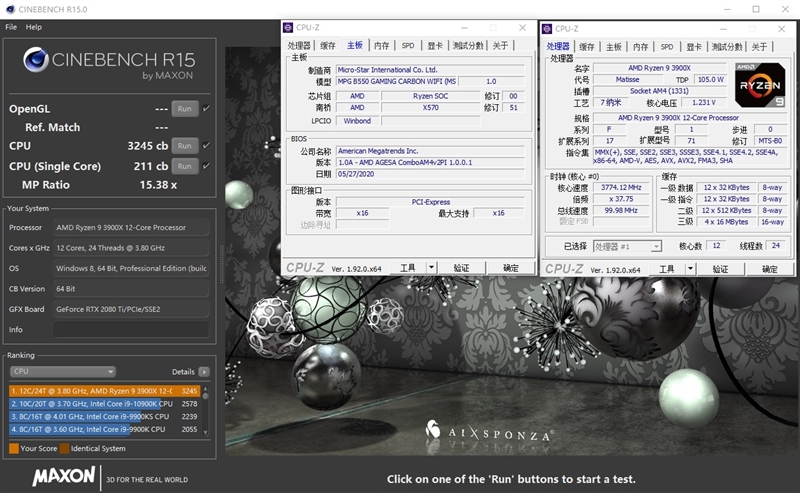Image resolution: width=800 pixels, height=493 pixels.
Task: Toggle the OpenGL test checkbox
Action: pyautogui.click(x=206, y=108)
